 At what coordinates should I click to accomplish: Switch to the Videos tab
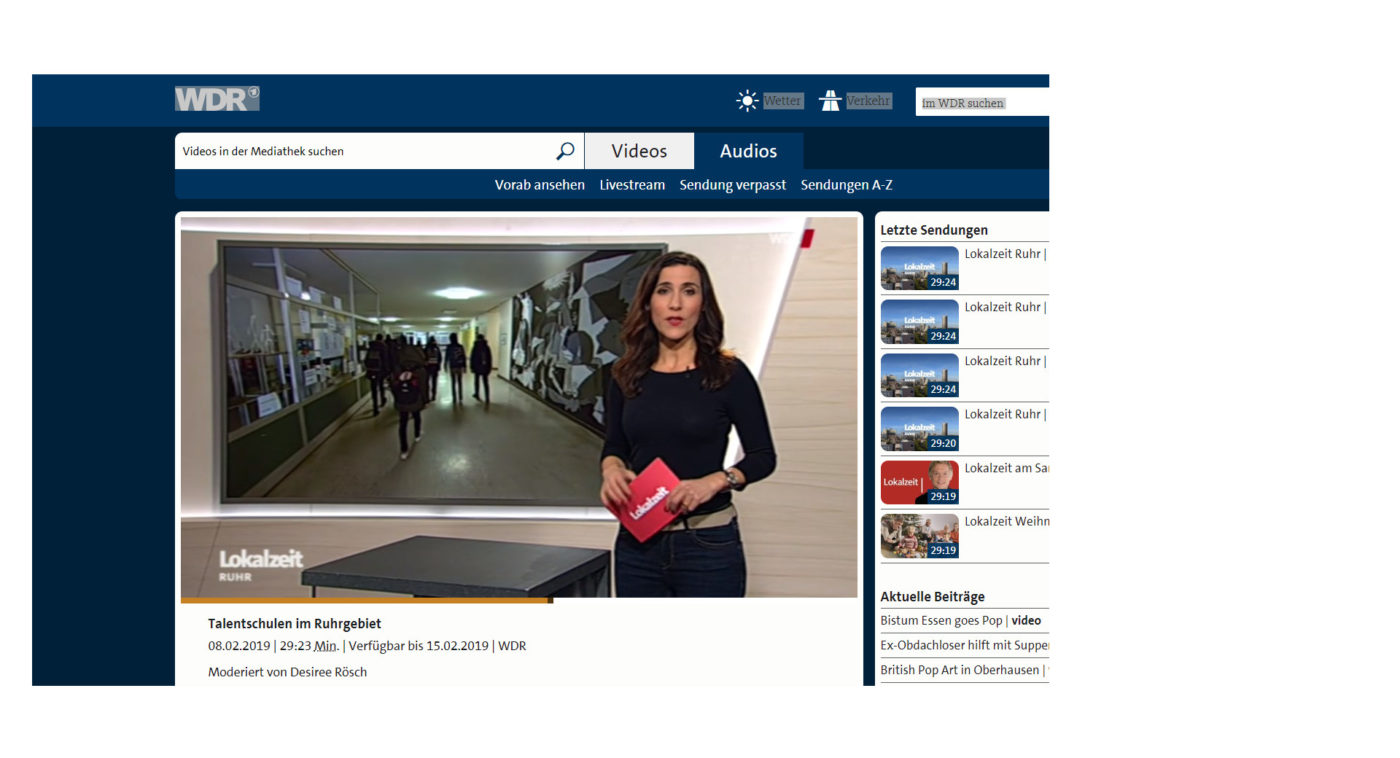(x=639, y=151)
